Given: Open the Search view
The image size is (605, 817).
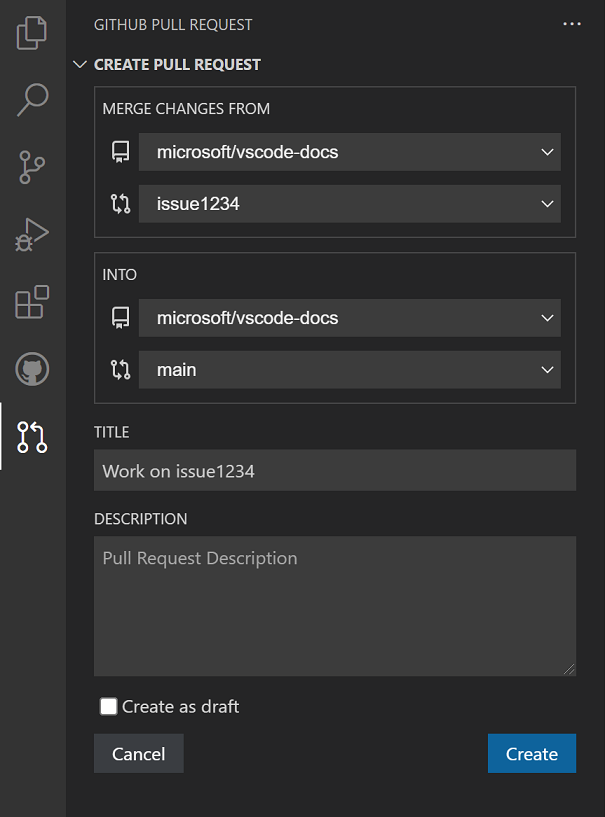Looking at the screenshot, I should (31, 100).
